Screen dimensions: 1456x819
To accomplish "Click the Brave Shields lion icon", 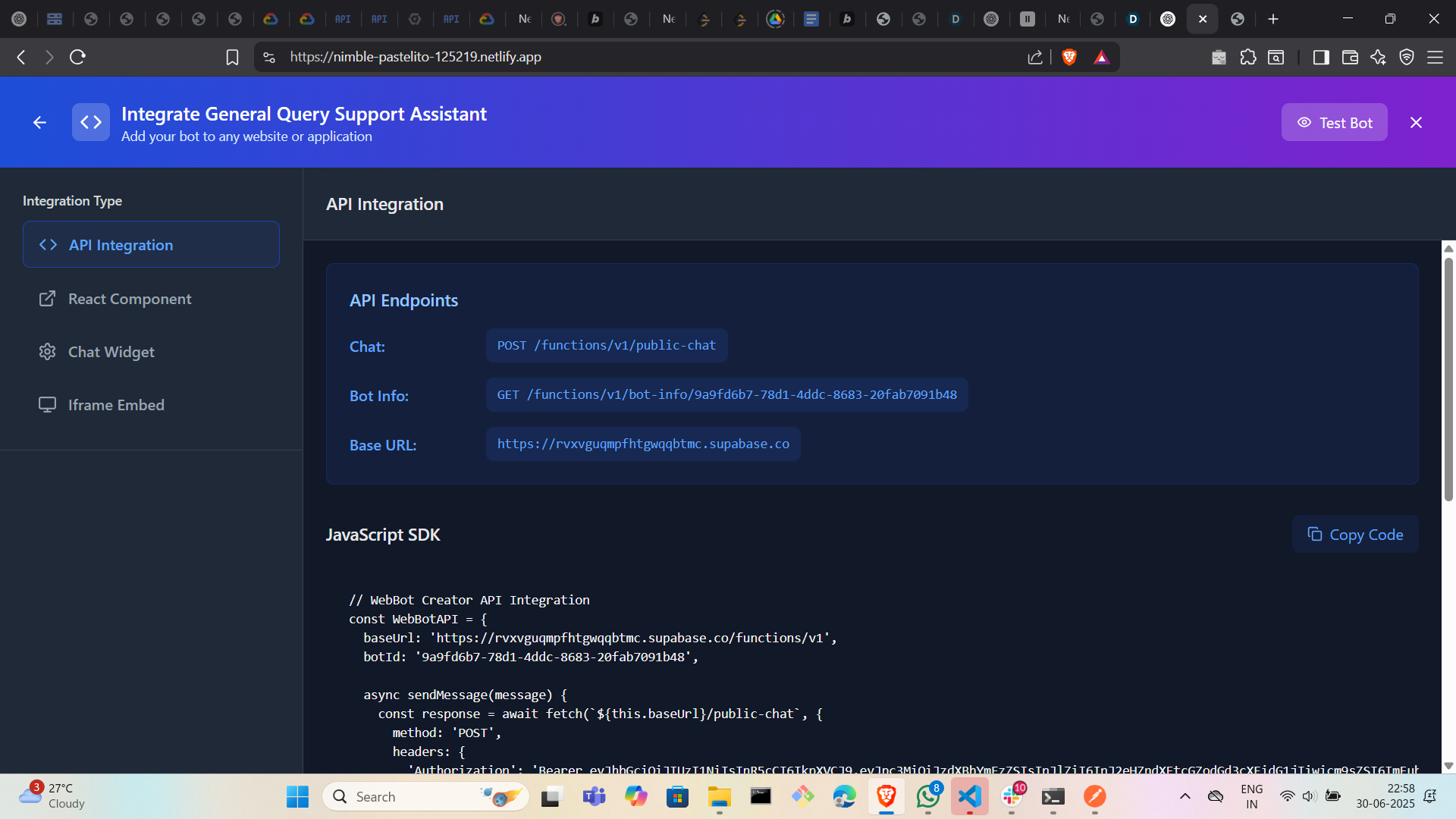I will 1069,57.
